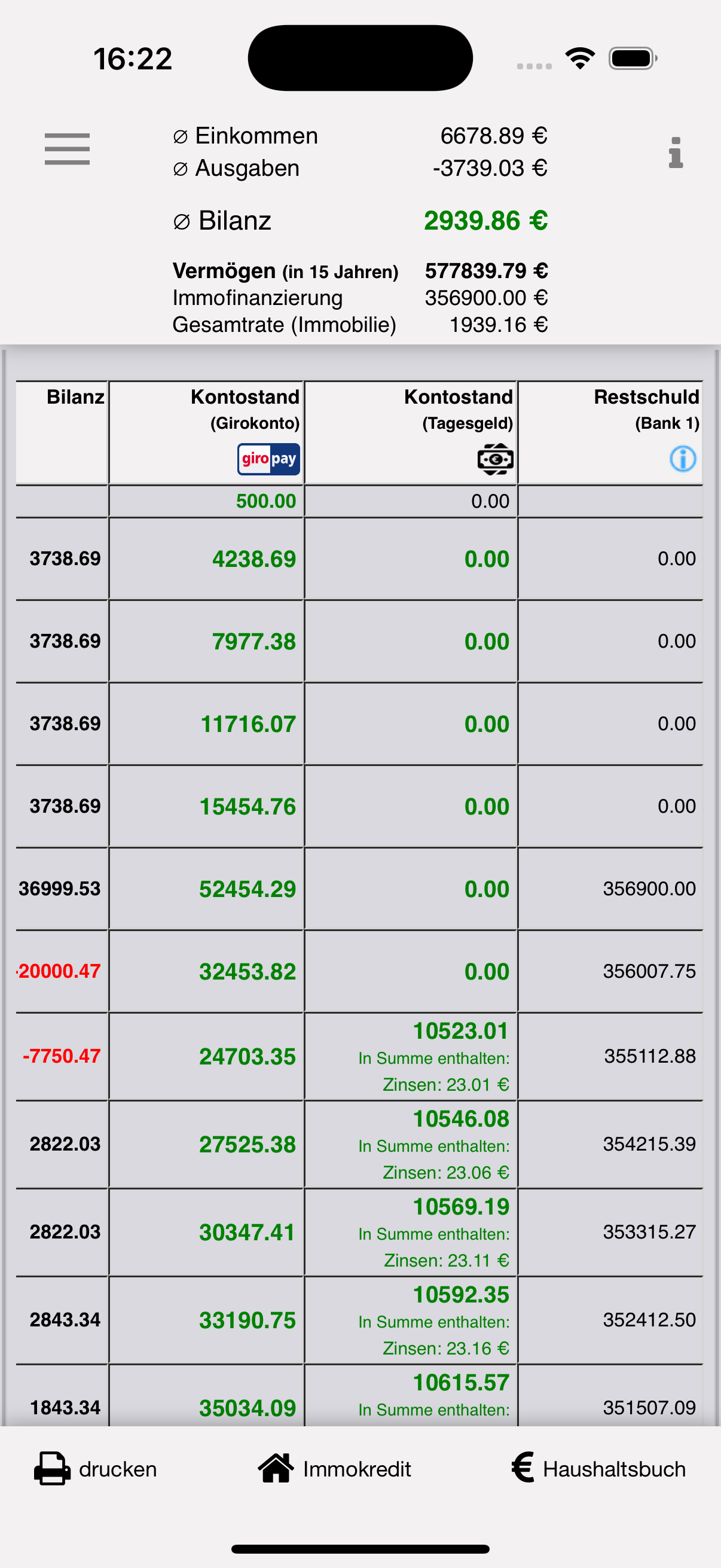
Task: Tap the Gesamtrate amount 1939.16 €
Action: coord(499,325)
